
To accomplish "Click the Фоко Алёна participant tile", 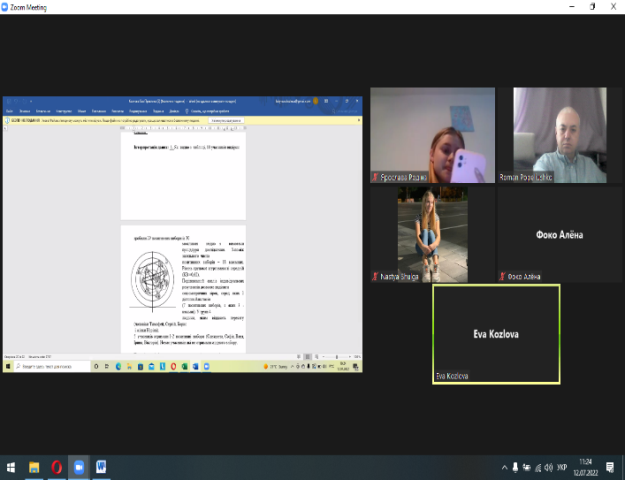I will point(559,235).
